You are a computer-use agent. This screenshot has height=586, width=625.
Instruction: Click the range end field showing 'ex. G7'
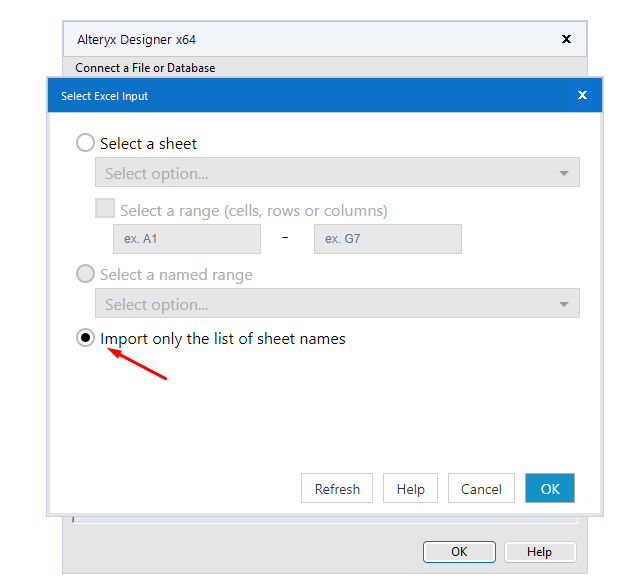(387, 239)
